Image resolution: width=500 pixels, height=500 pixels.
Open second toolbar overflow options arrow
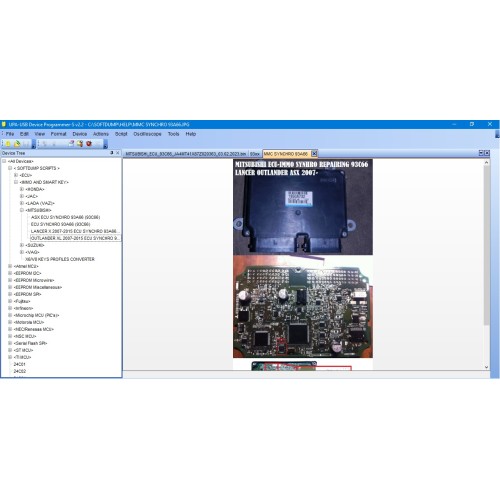(x=105, y=144)
